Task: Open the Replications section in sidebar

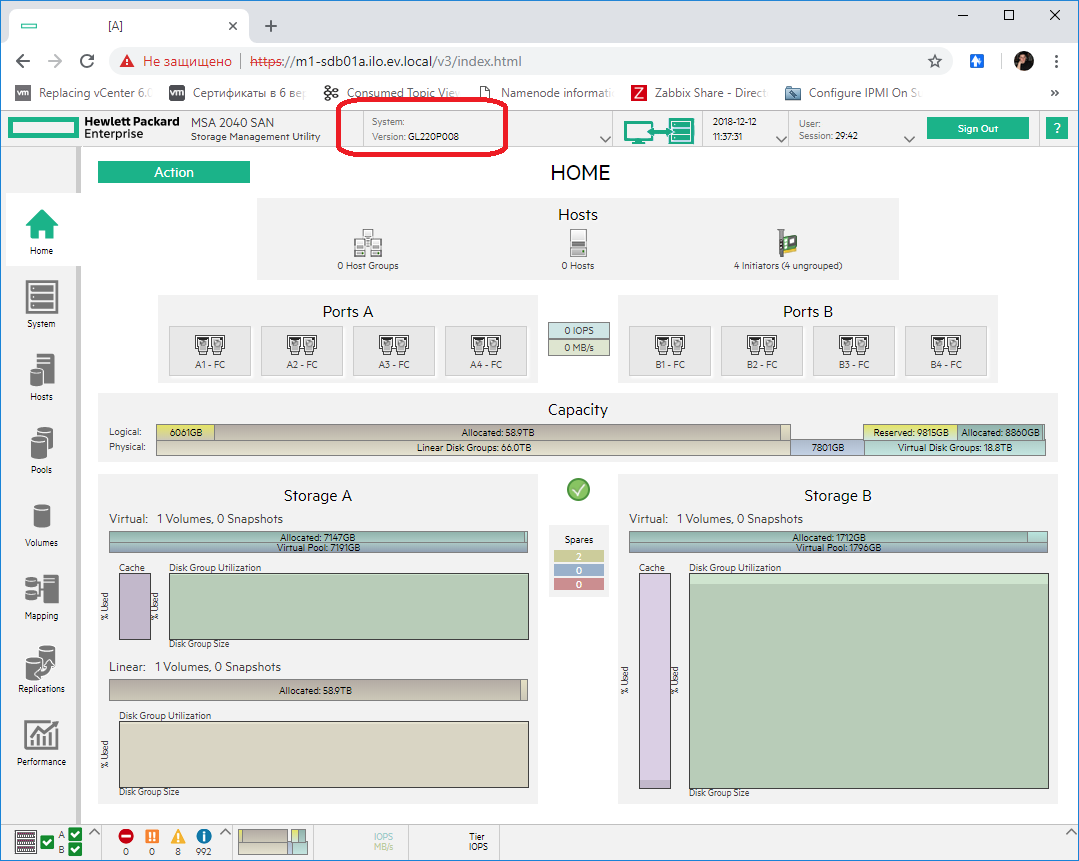Action: coord(41,669)
